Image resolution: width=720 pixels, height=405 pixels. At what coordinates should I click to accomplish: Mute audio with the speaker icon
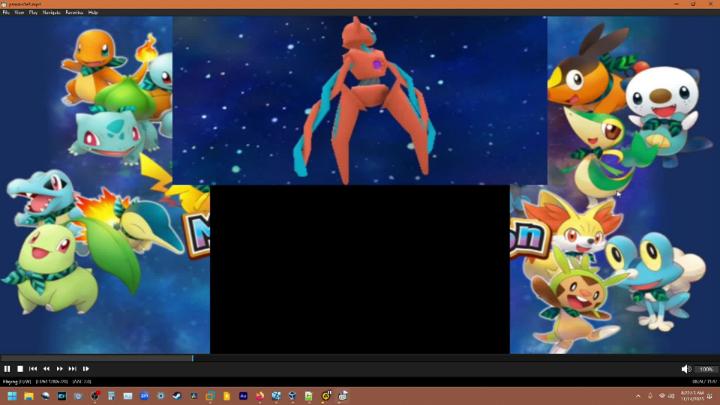tap(685, 369)
